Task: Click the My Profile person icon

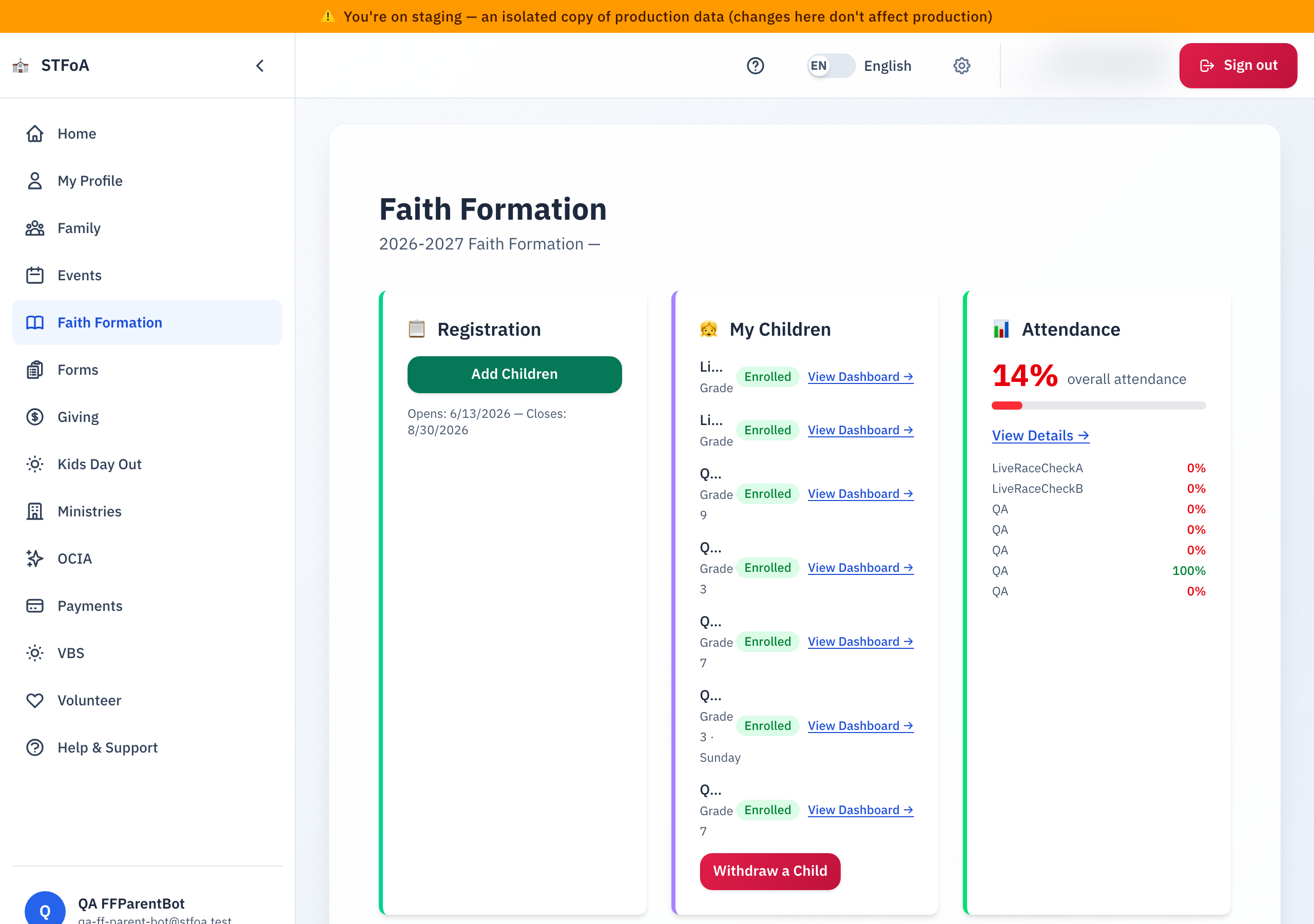Action: (x=35, y=181)
